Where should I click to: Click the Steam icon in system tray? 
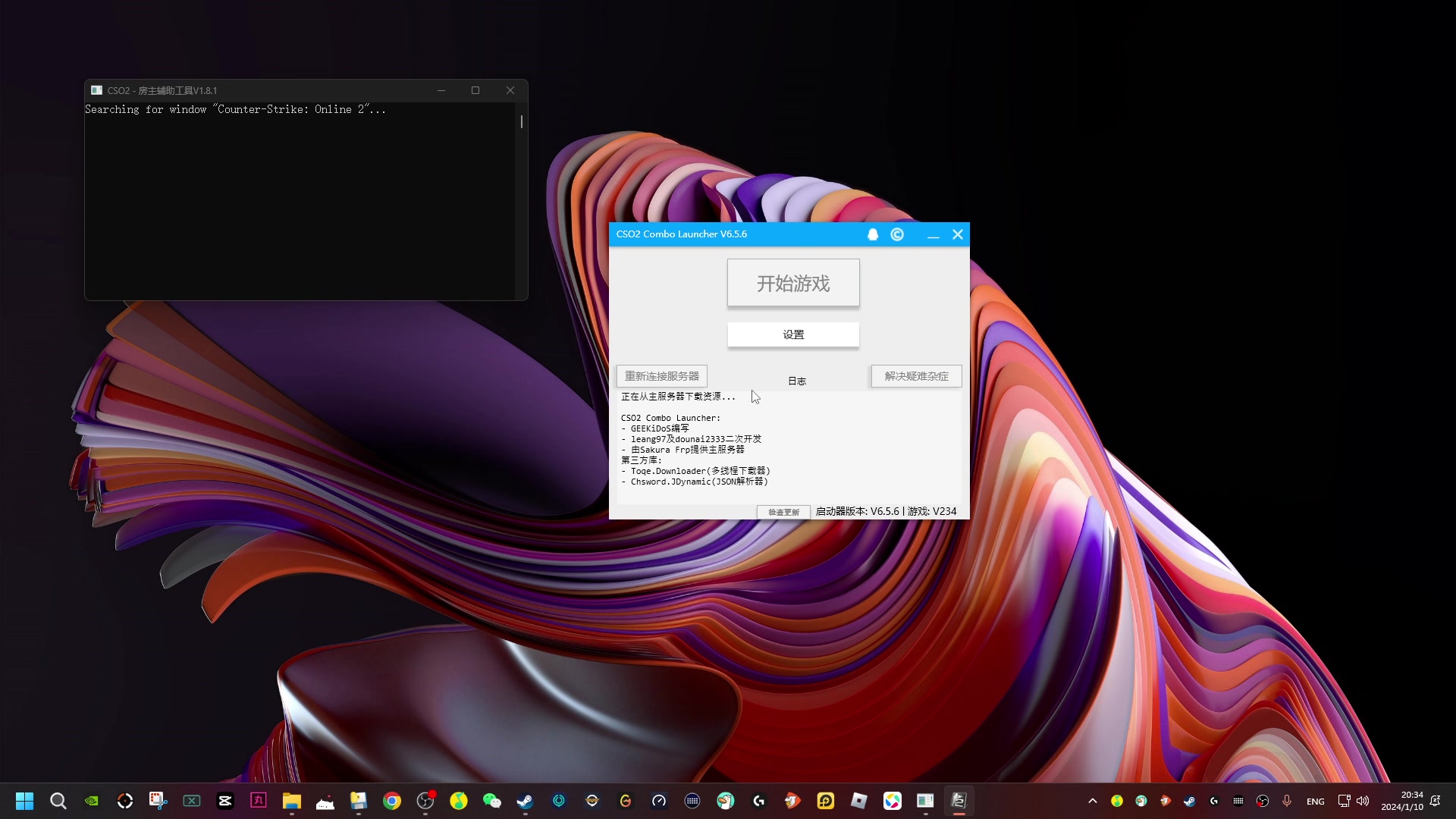1190,801
